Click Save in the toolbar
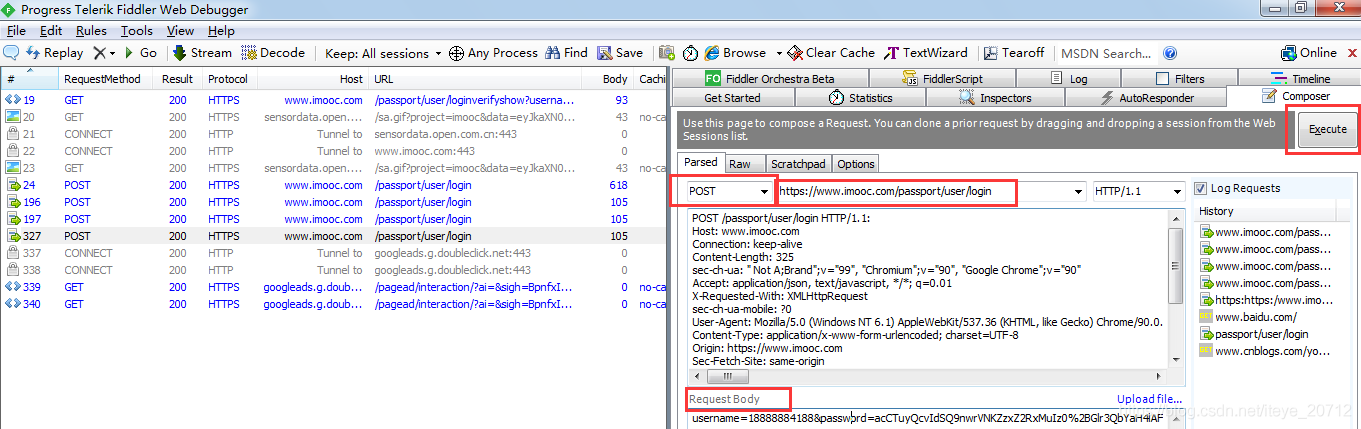The image size is (1361, 429). (620, 53)
